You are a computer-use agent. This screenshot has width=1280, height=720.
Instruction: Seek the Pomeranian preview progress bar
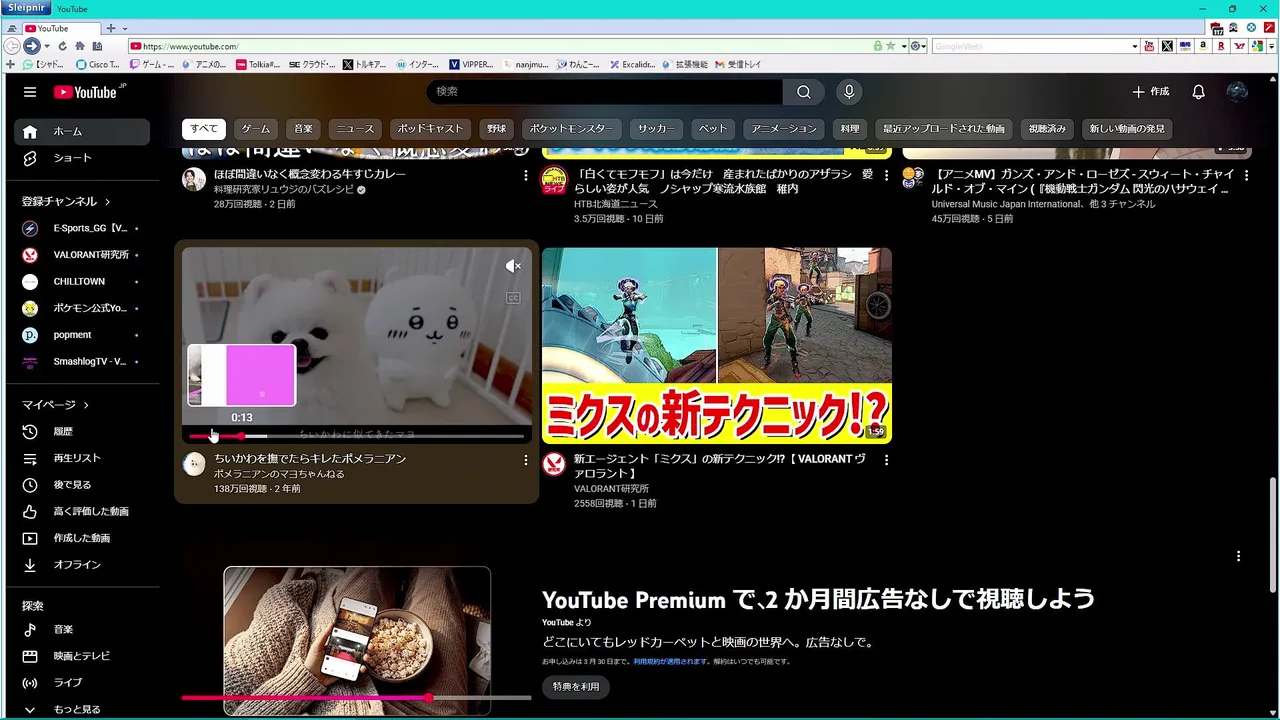(x=356, y=436)
